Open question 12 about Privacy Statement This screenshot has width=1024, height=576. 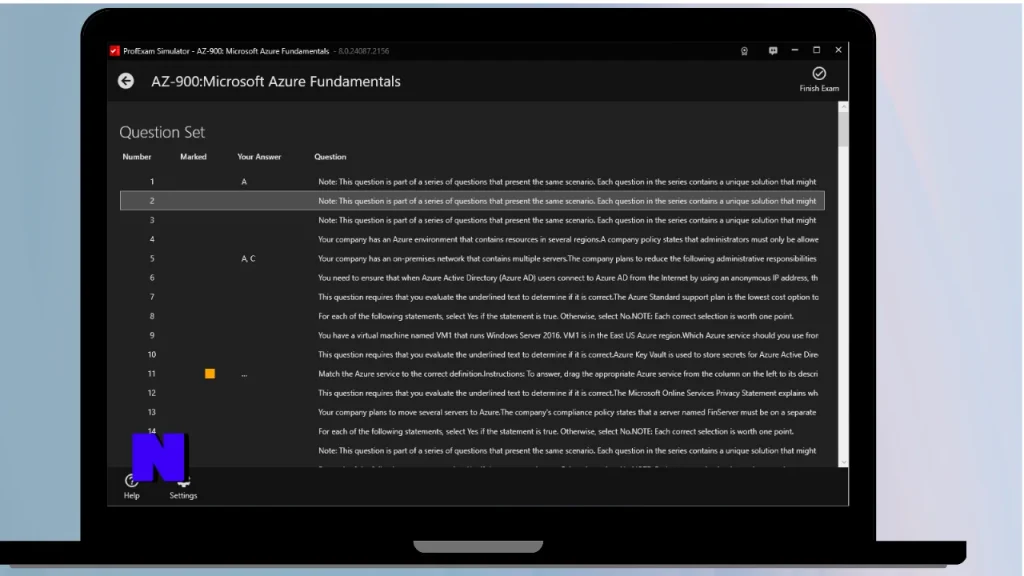coord(472,393)
